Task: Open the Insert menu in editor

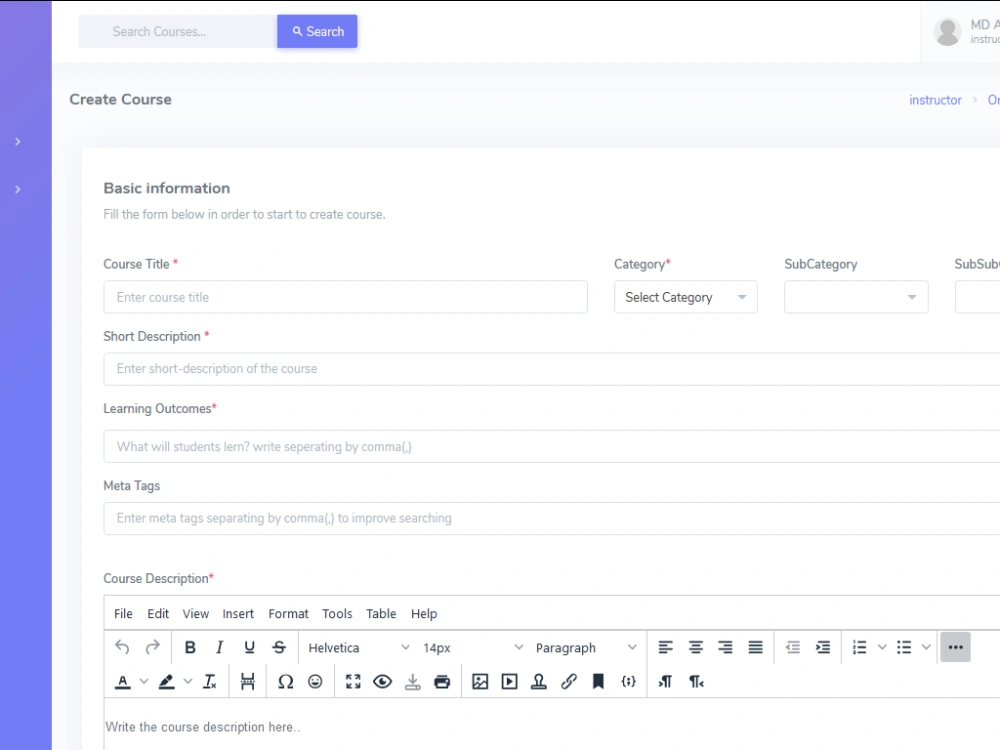Action: [238, 614]
